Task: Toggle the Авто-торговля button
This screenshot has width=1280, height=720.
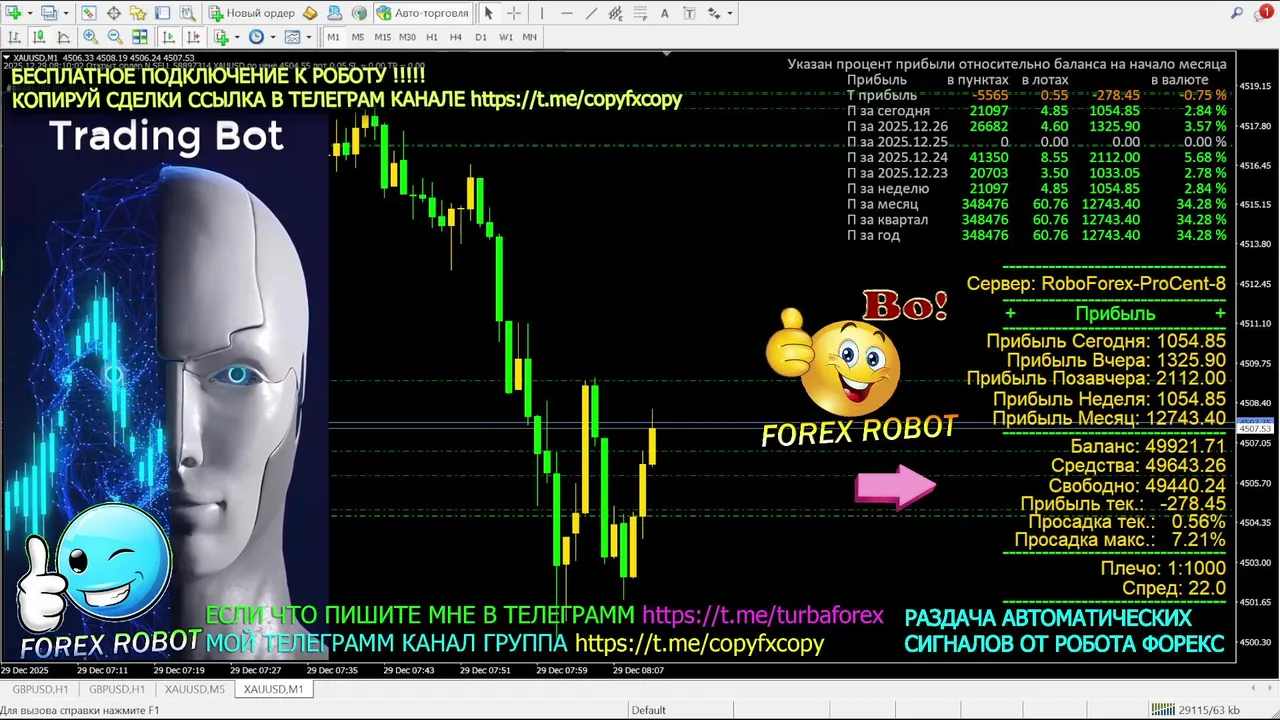Action: point(422,13)
